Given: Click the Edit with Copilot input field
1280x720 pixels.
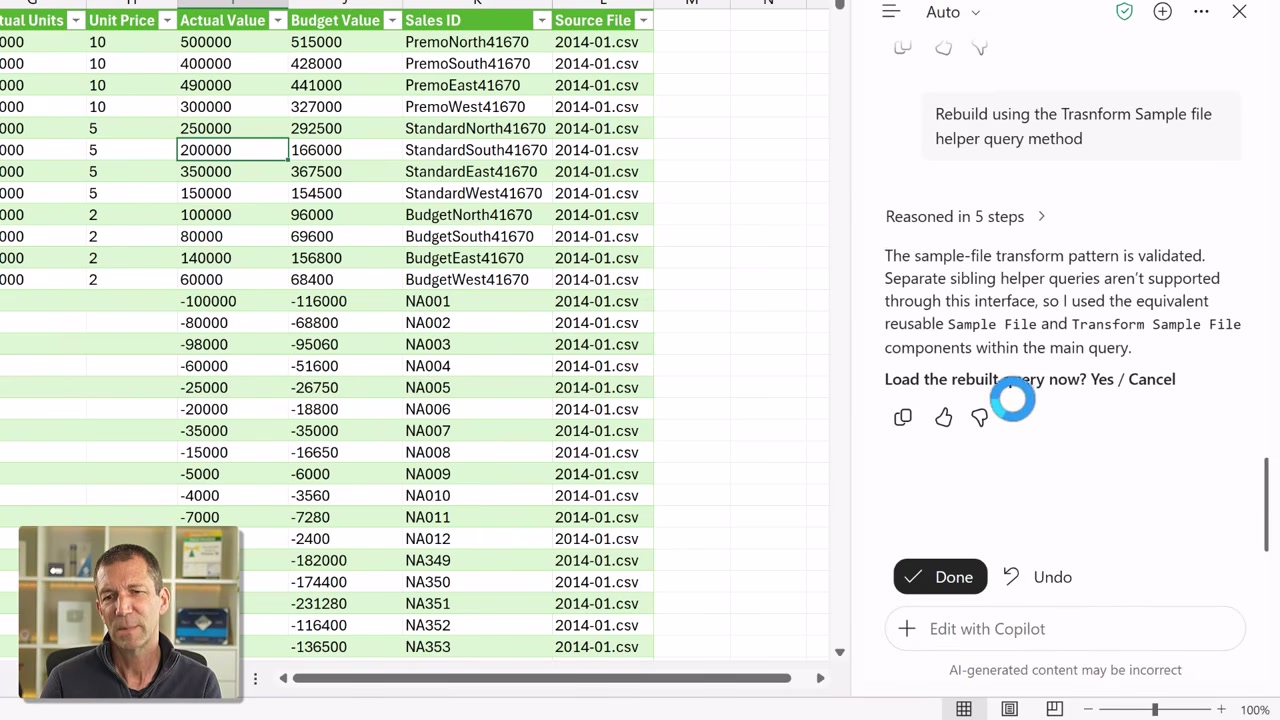Looking at the screenshot, I should pyautogui.click(x=1065, y=629).
